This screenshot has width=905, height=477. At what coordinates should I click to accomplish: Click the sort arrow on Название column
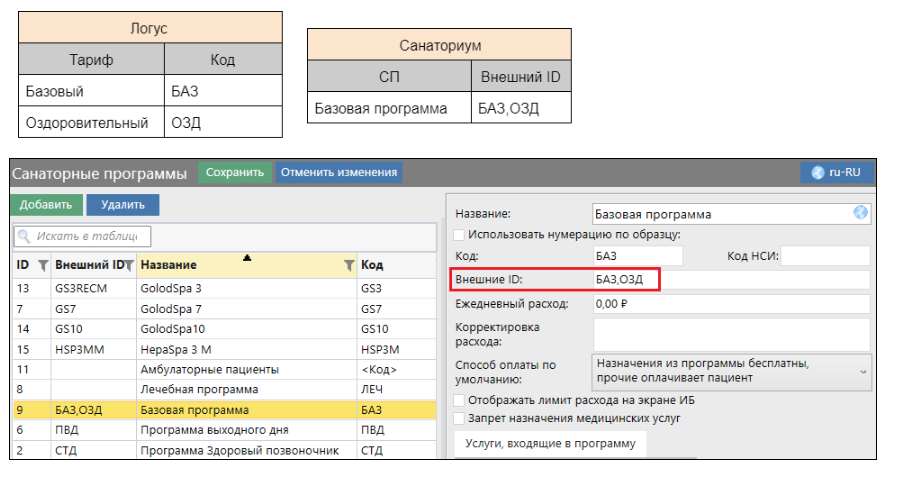[247, 258]
